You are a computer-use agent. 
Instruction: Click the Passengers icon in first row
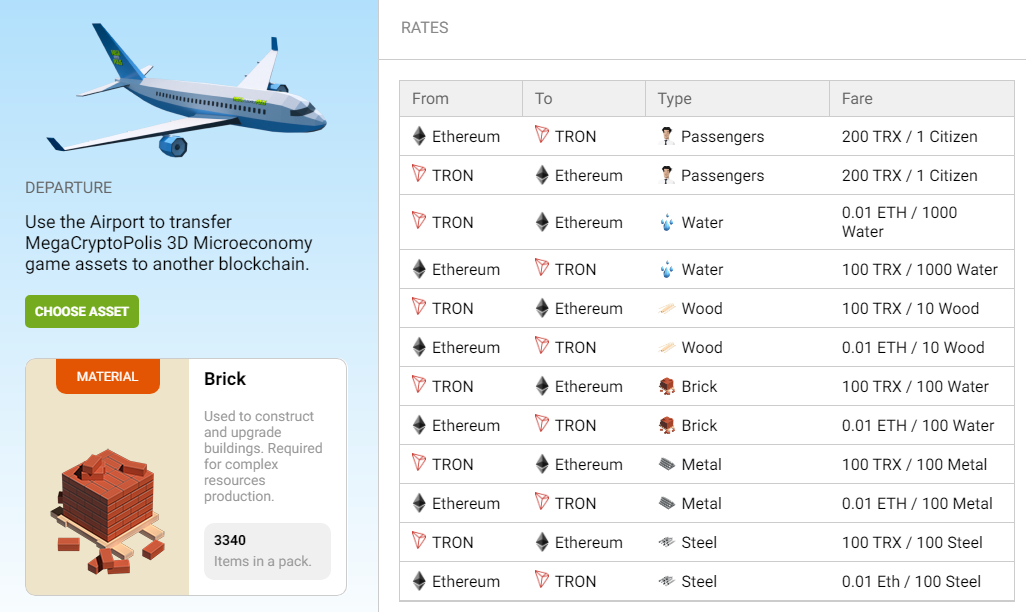666,136
